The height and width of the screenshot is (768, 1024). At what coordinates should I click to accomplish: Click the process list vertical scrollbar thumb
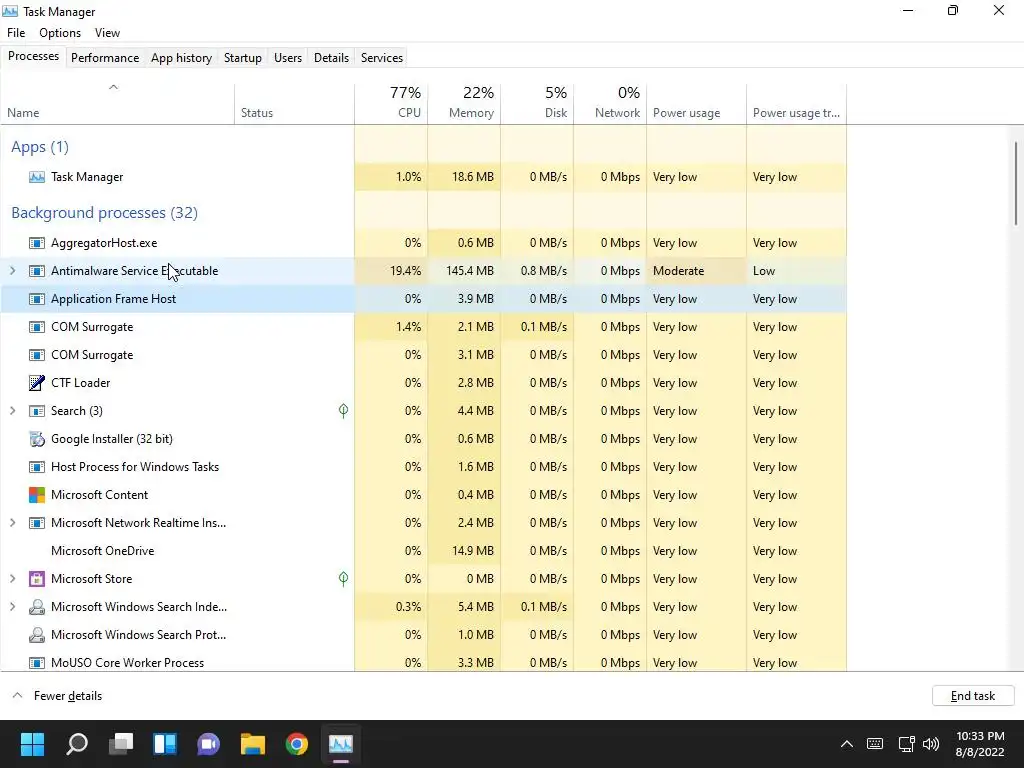1016,184
